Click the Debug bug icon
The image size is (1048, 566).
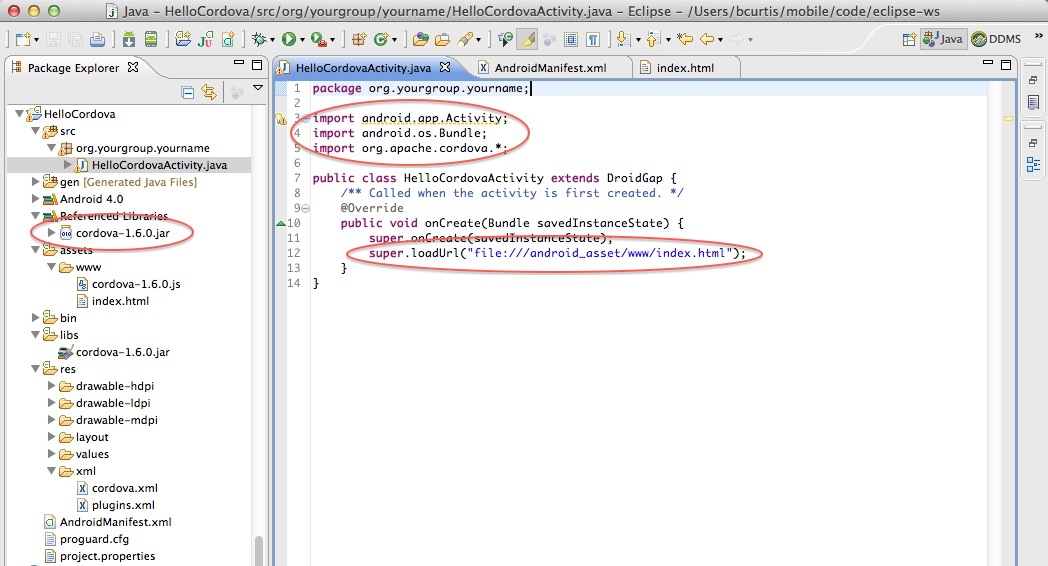tap(259, 40)
